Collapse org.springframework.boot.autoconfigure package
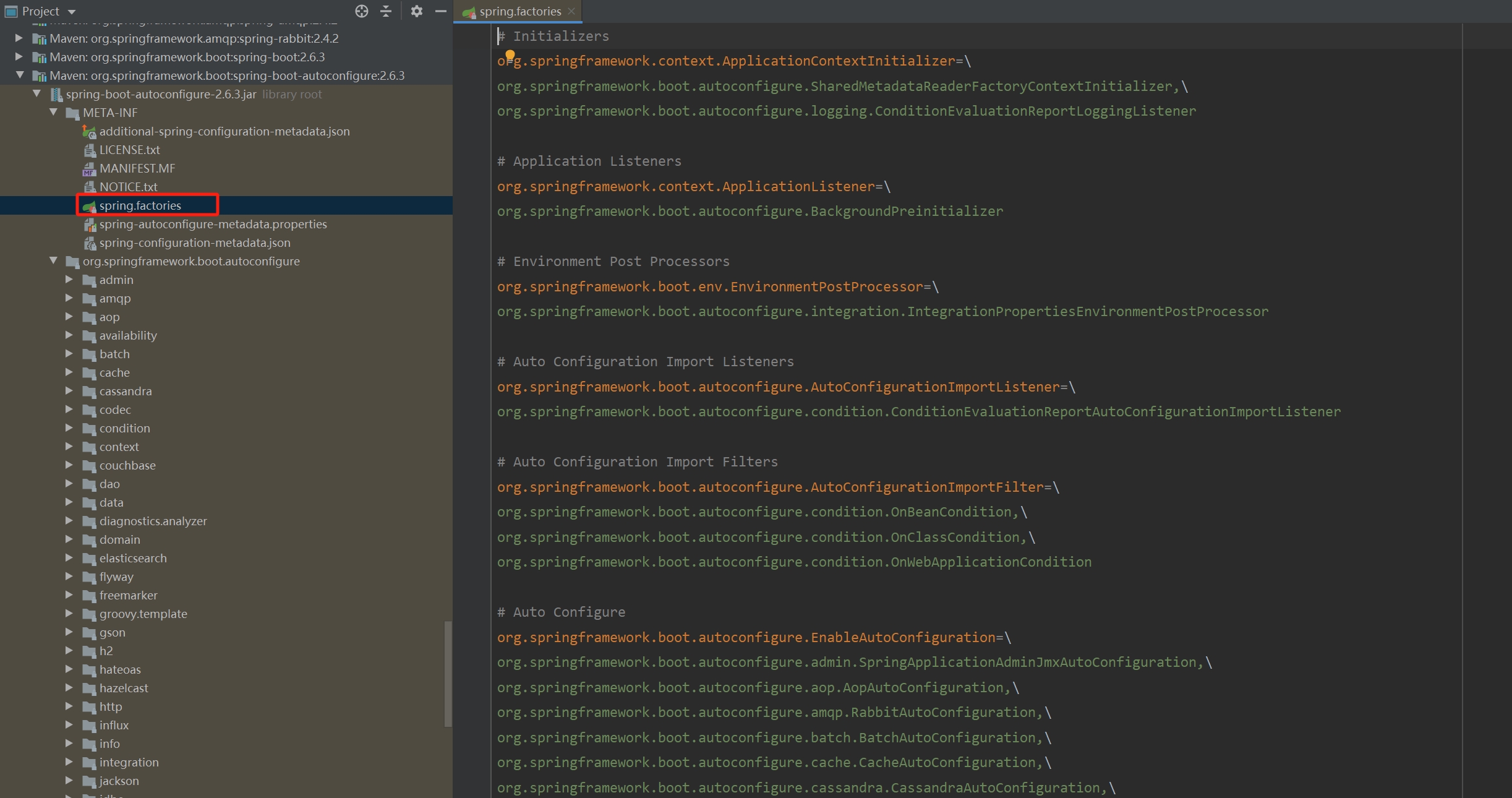Viewport: 1512px width, 798px height. pyautogui.click(x=53, y=261)
